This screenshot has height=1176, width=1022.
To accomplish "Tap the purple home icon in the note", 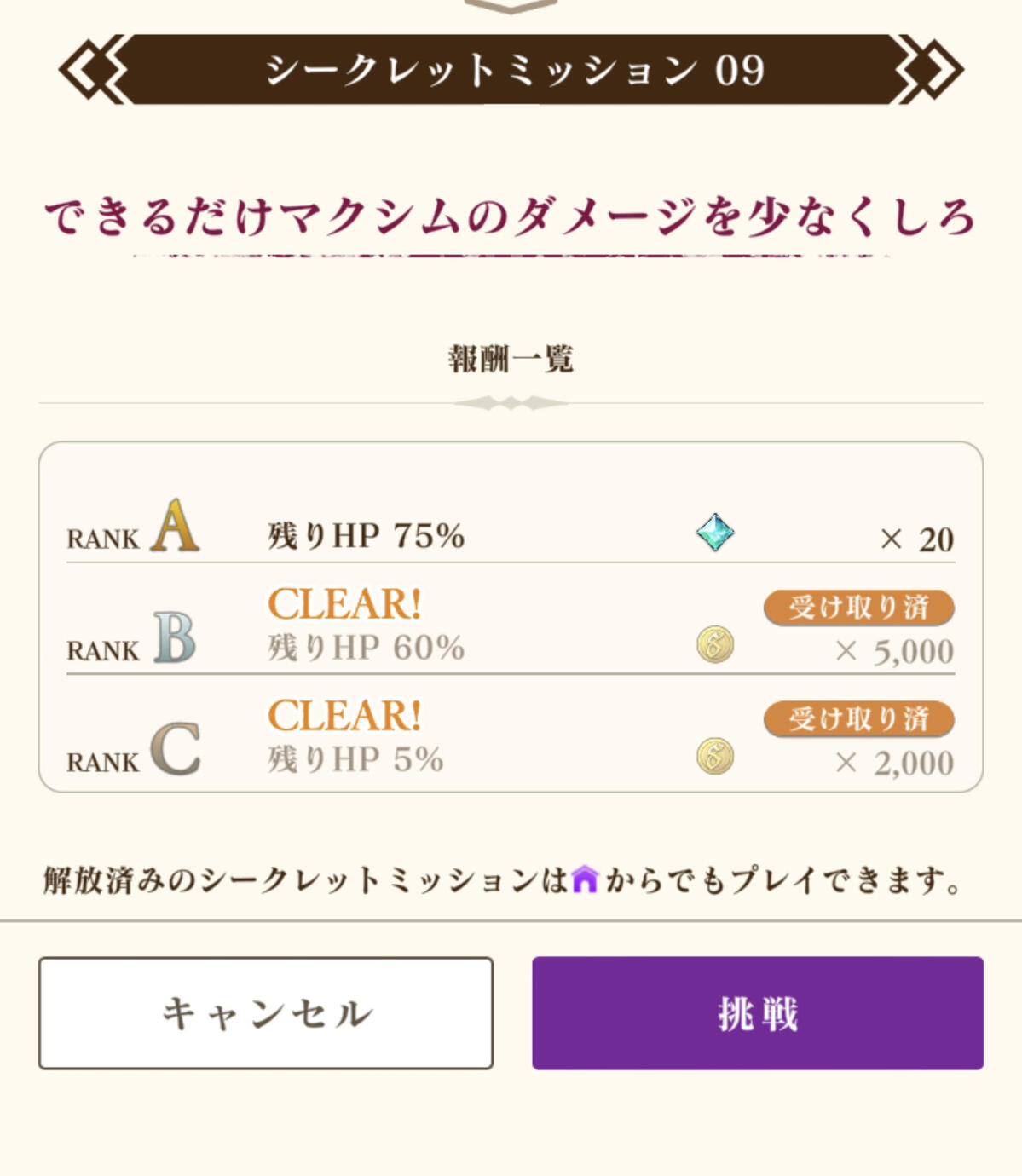I will point(585,879).
